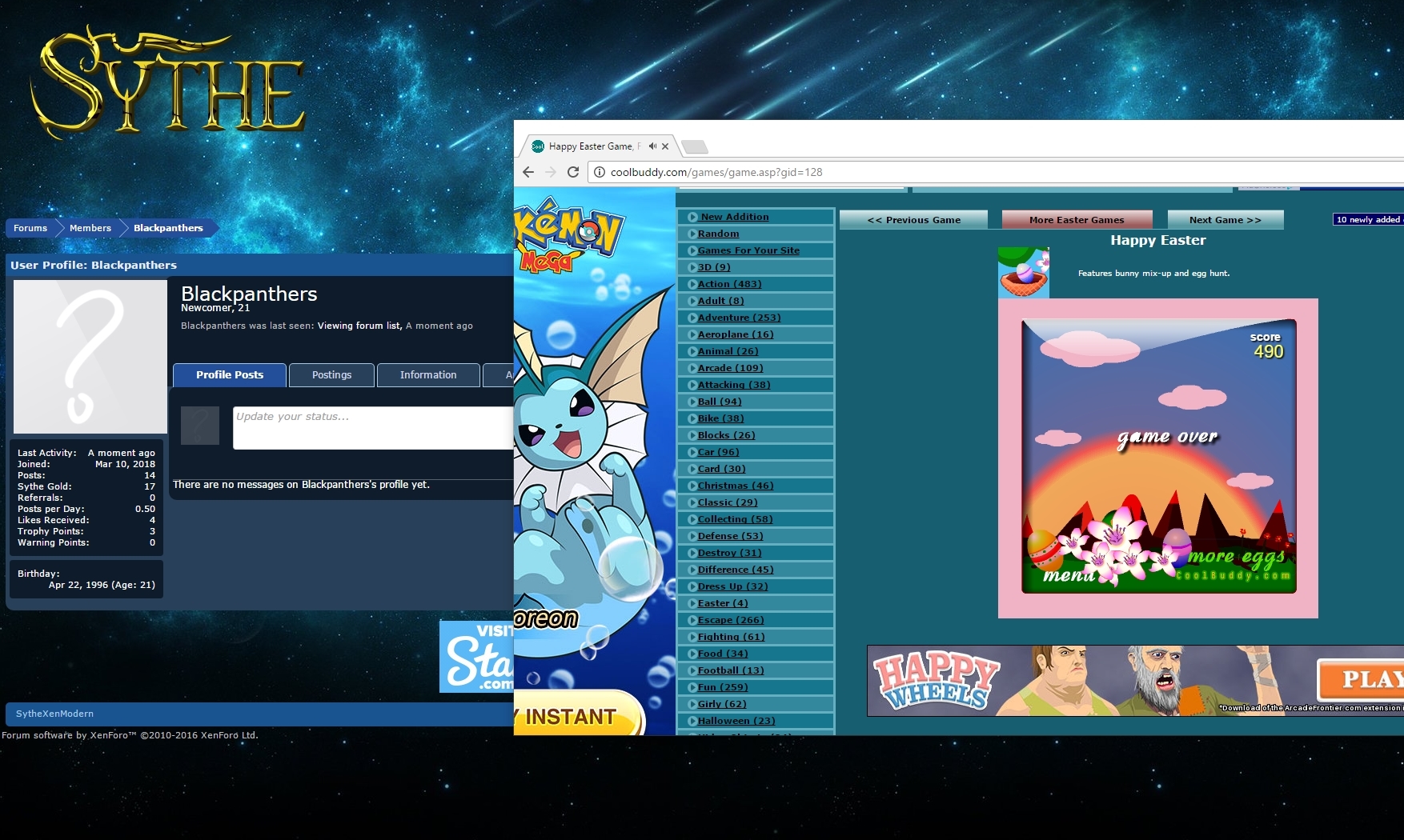Open the Destroy (31) category
Image resolution: width=1404 pixels, height=840 pixels.
(x=729, y=553)
